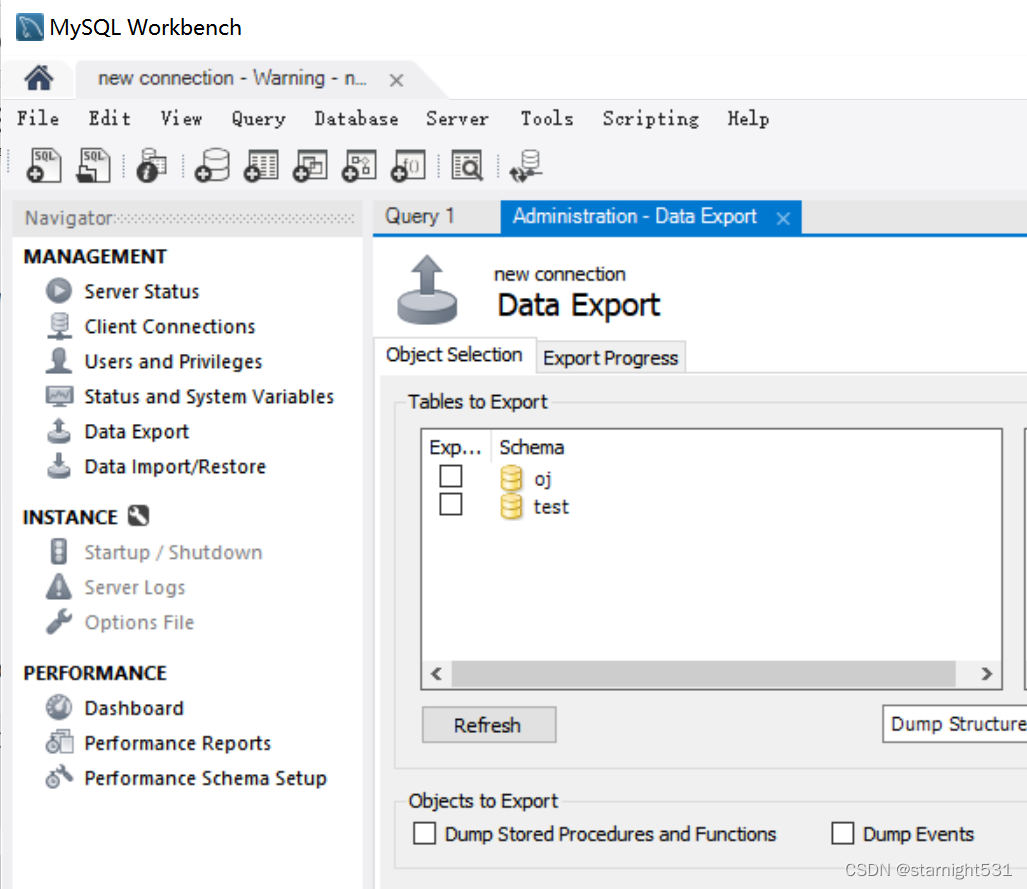The image size is (1027, 889).
Task: Click the oj schema database icon
Action: (x=511, y=478)
